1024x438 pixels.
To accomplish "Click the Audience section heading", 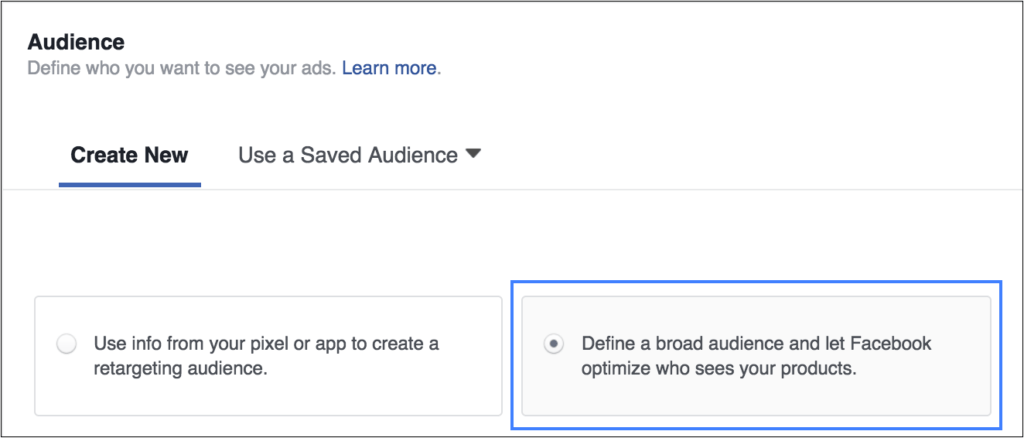I will coord(76,42).
